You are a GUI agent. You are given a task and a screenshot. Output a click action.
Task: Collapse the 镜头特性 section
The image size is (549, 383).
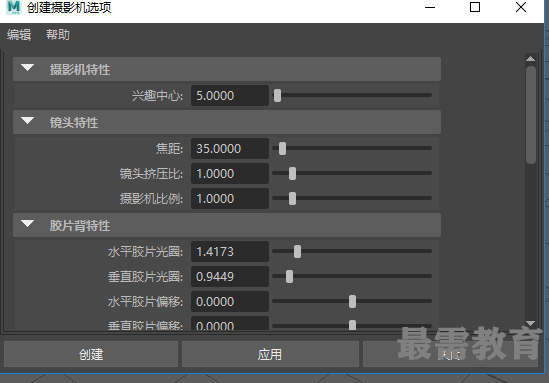(27, 121)
